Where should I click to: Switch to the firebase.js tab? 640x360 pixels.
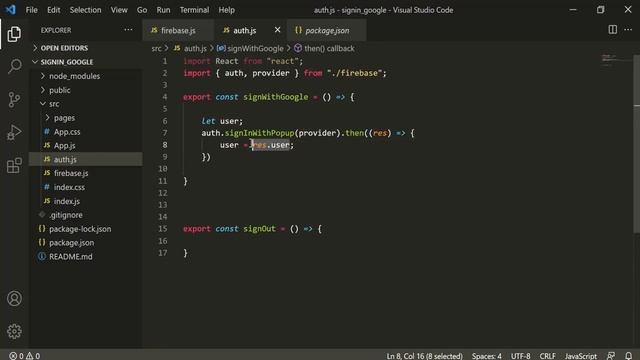point(178,30)
